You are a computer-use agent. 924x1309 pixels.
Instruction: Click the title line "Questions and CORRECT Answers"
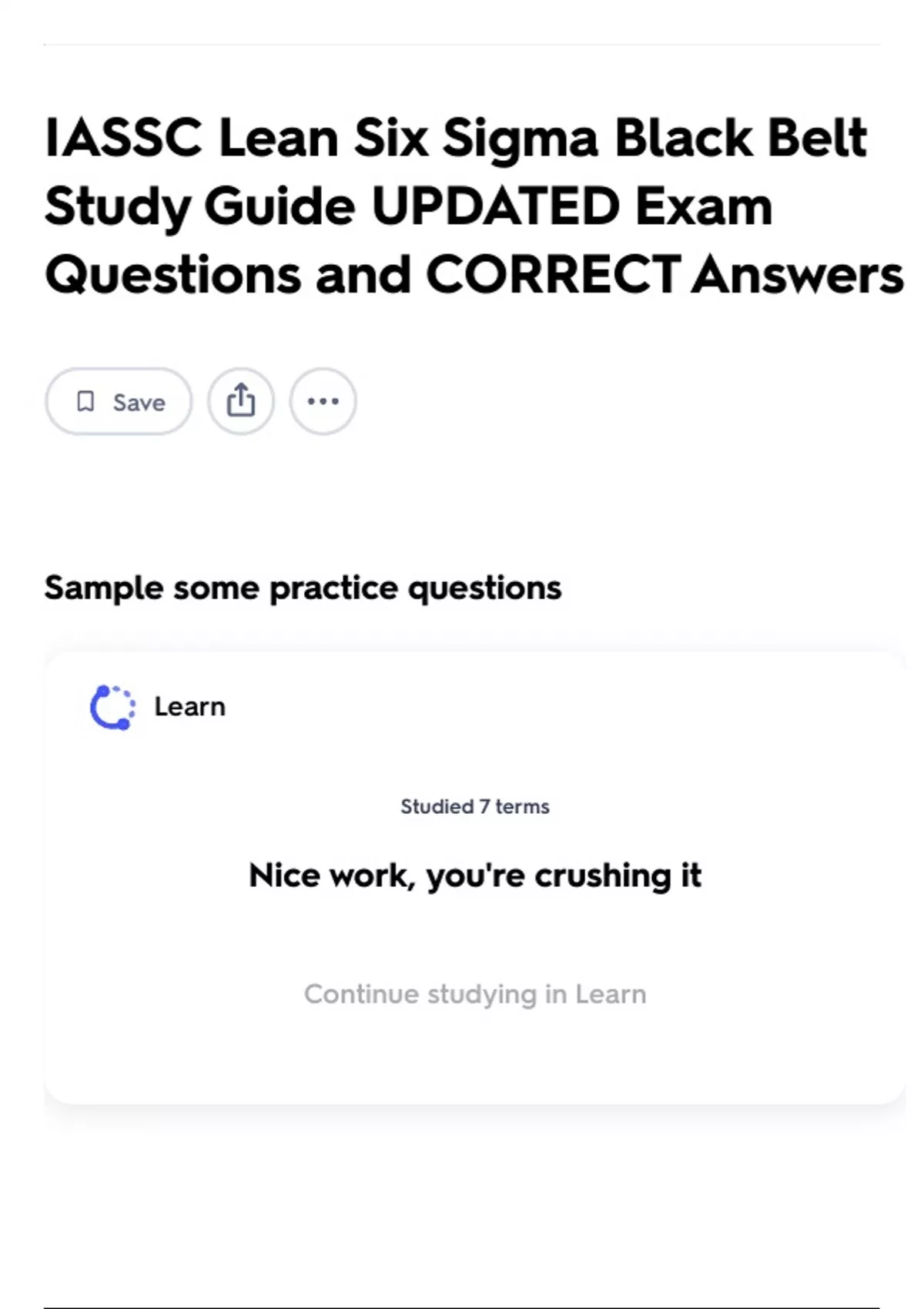point(474,275)
